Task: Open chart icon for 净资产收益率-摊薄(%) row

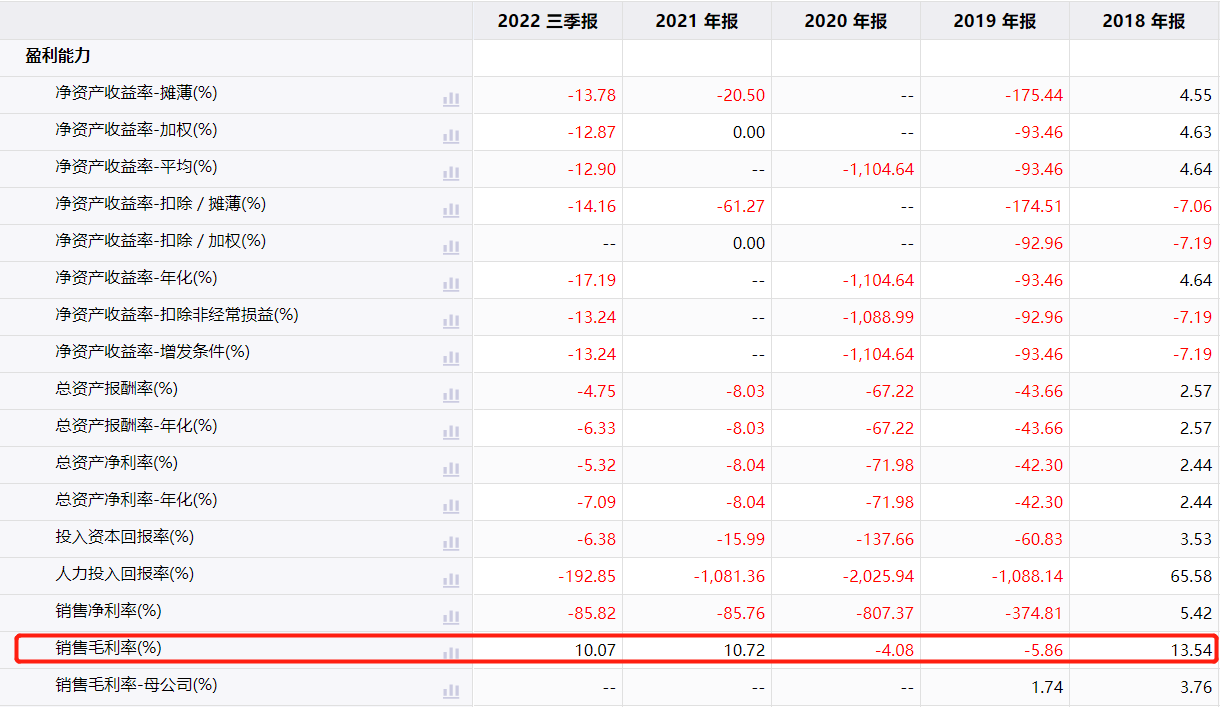Action: pos(451,98)
